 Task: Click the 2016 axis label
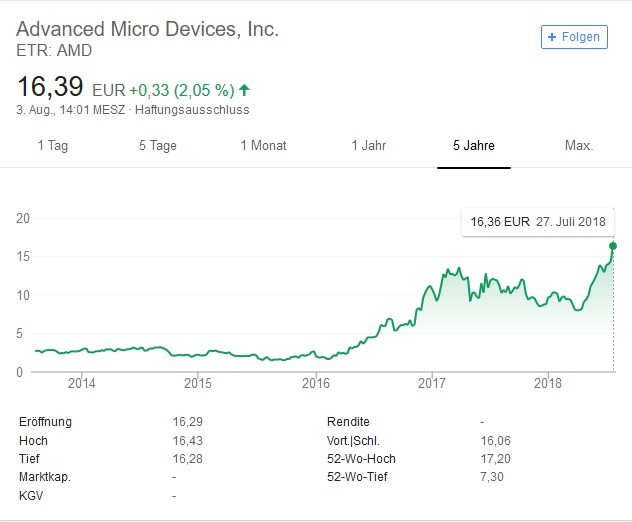(316, 383)
